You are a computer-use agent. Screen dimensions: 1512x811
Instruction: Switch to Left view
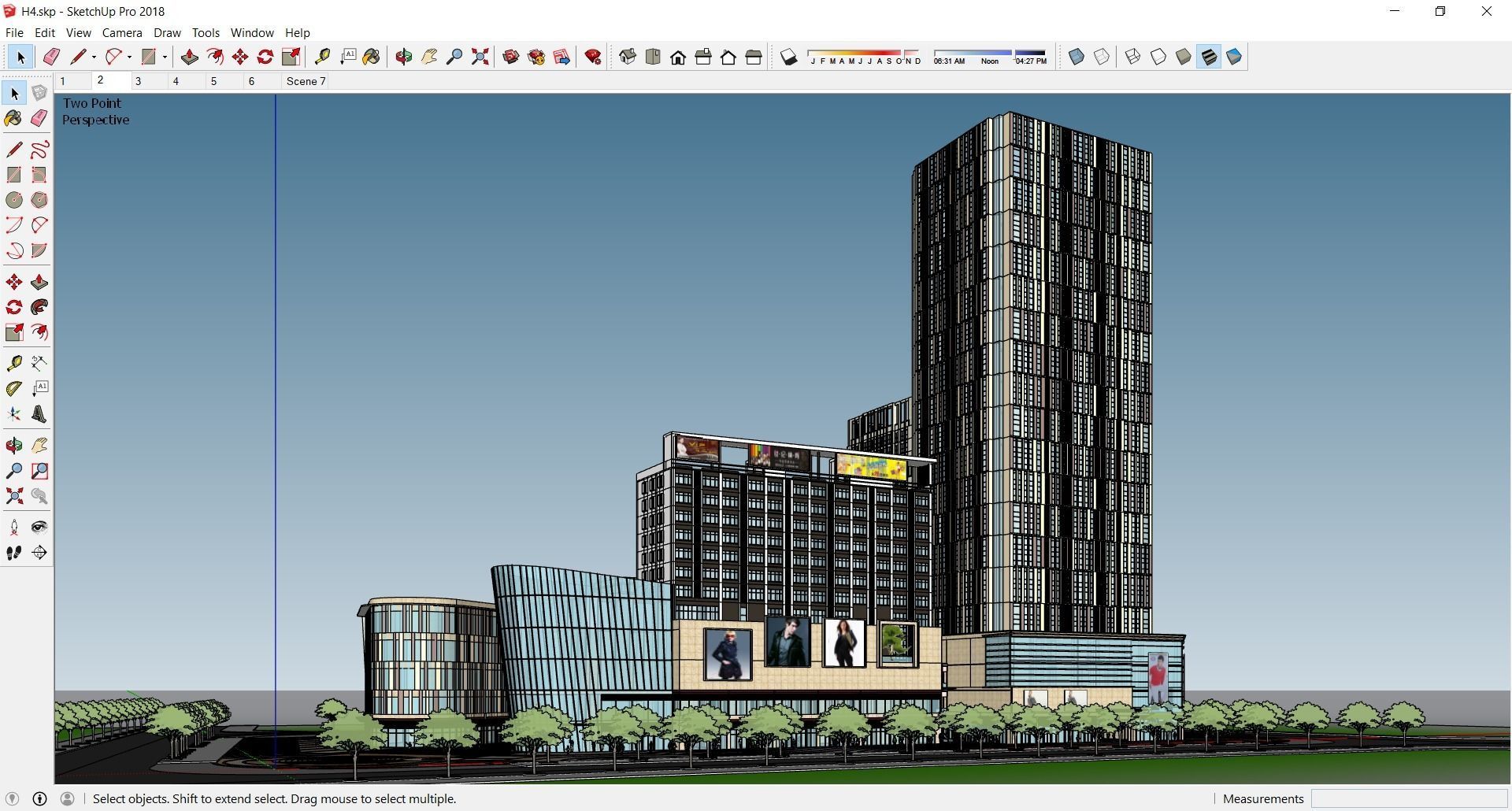click(754, 57)
